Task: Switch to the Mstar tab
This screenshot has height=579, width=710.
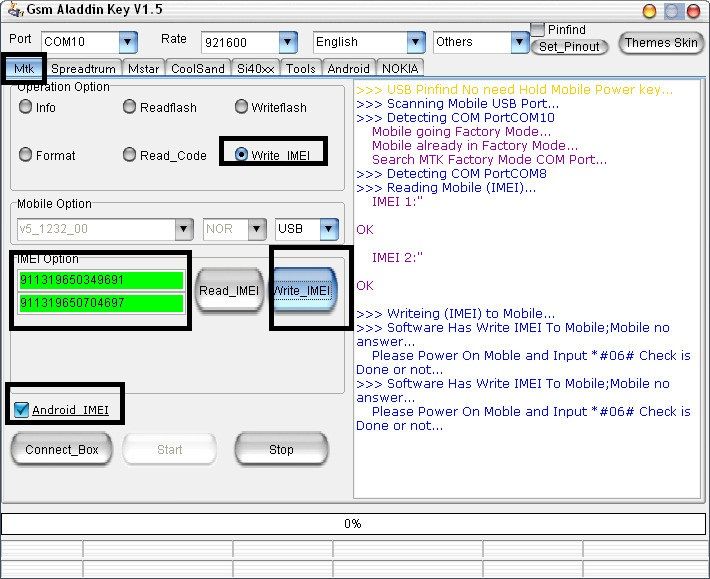Action: [144, 69]
